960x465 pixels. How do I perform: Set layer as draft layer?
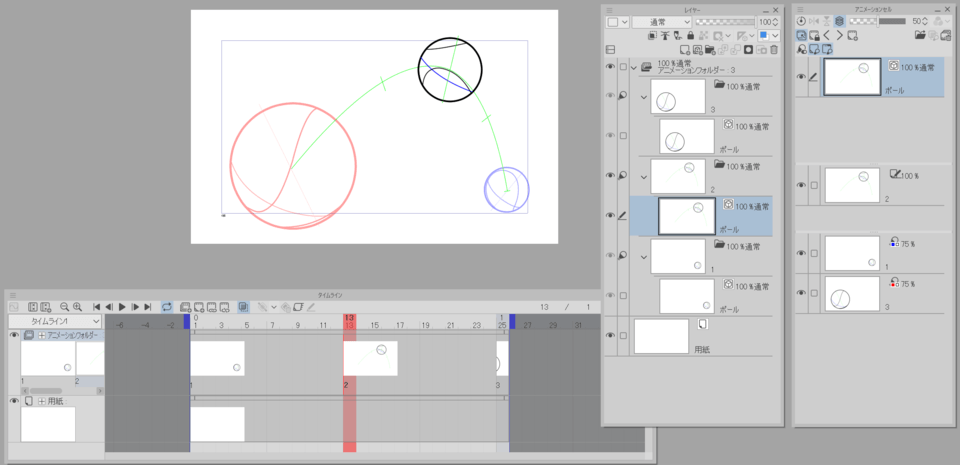(678, 36)
